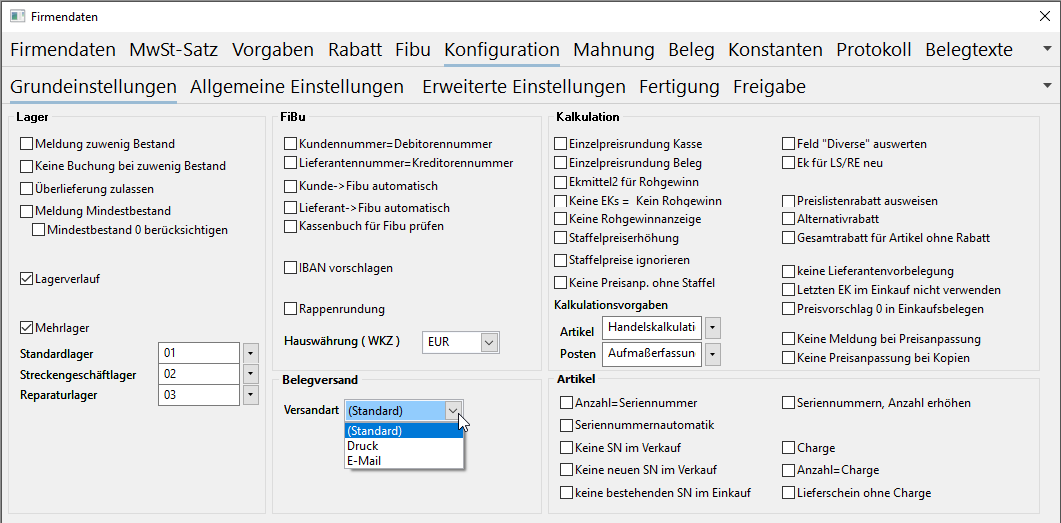This screenshot has width=1061, height=523.
Task: Check keine Lieferantenvorbelegung
Action: (788, 271)
